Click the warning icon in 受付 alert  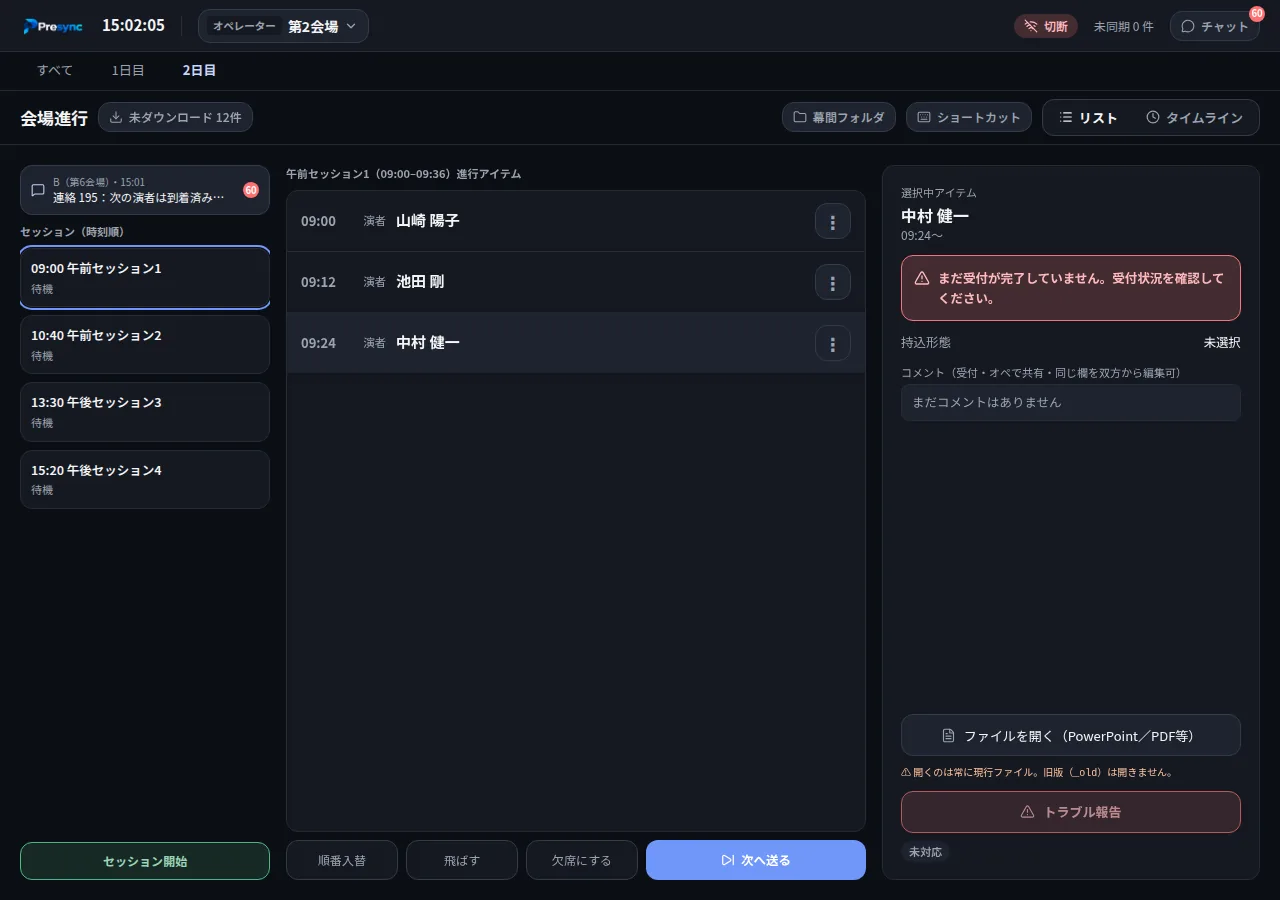pos(922,278)
